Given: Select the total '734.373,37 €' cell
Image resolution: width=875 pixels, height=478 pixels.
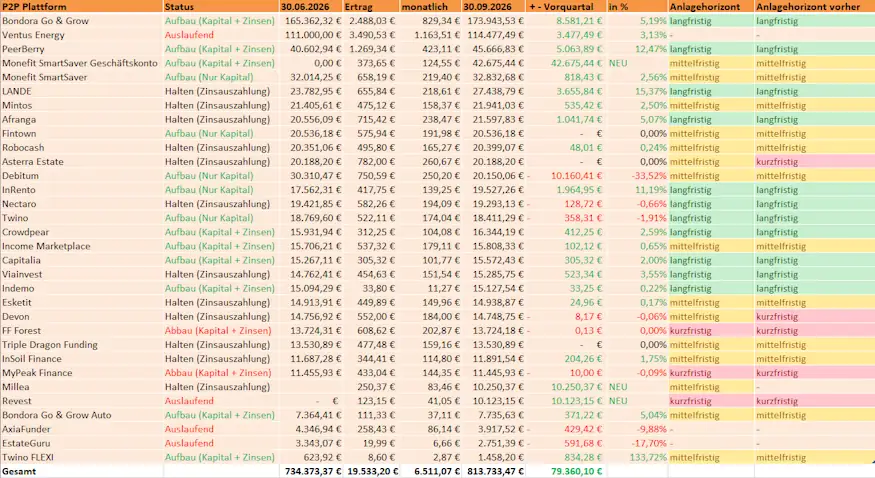Looking at the screenshot, I should [x=311, y=471].
